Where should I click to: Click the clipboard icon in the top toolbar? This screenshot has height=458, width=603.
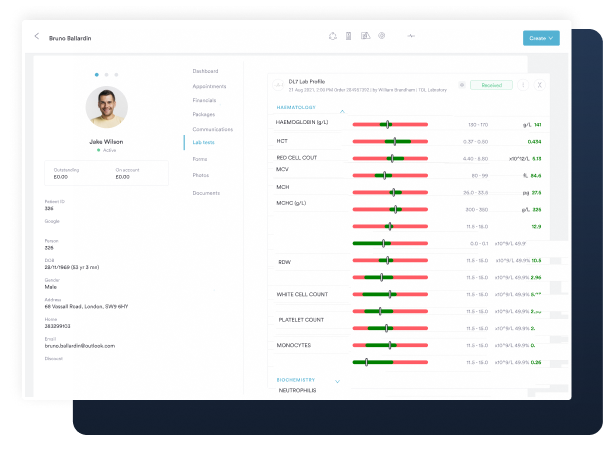point(349,37)
